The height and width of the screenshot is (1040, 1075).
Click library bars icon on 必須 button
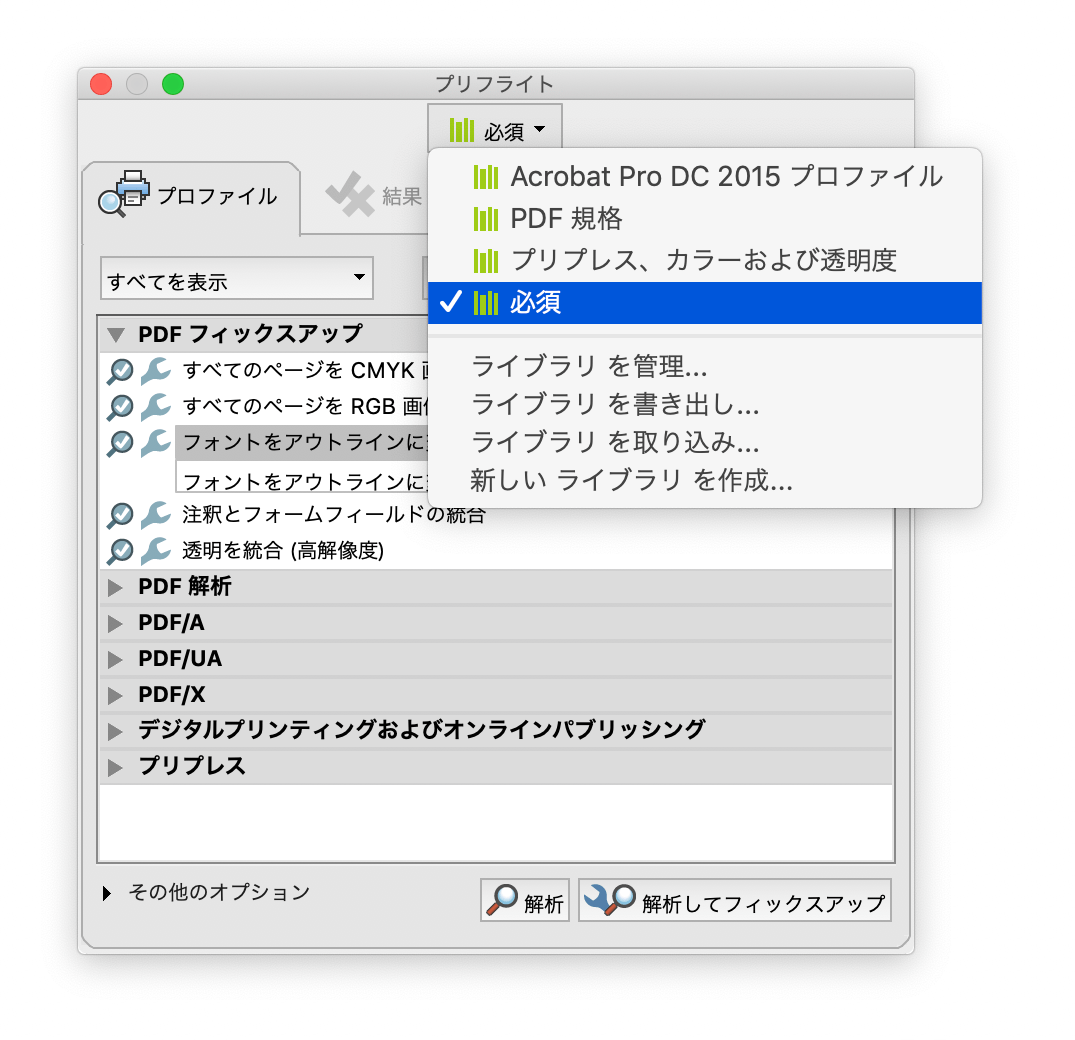[461, 130]
